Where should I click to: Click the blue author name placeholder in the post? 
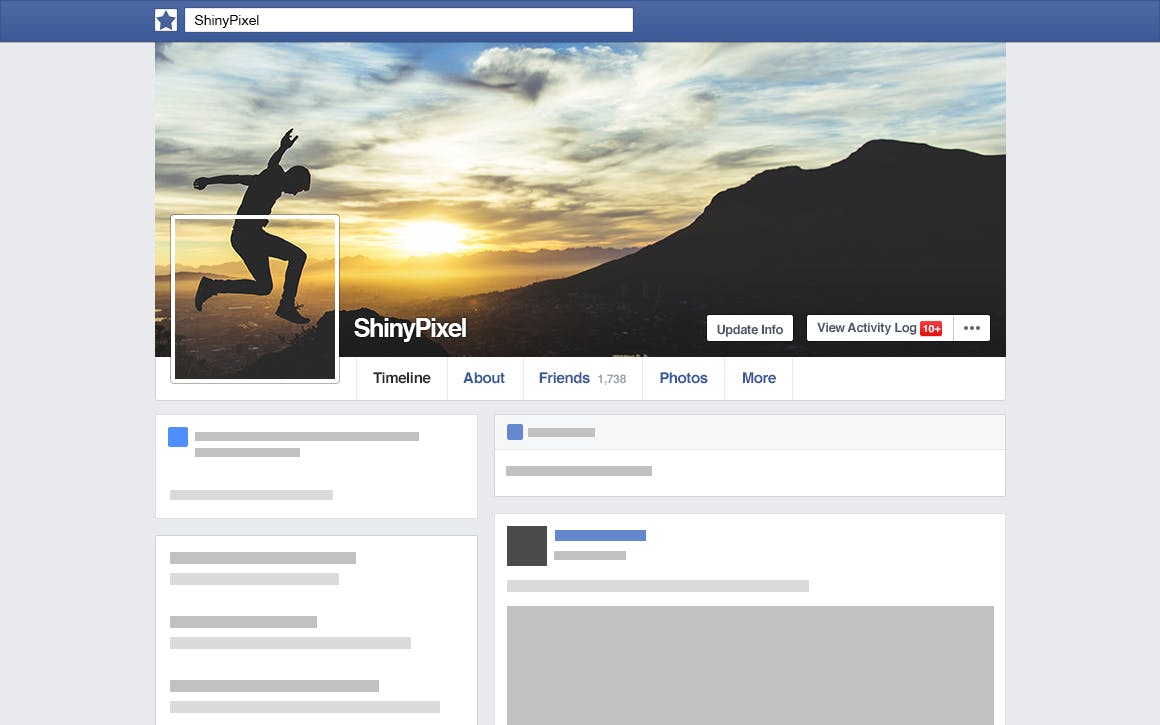click(x=600, y=536)
